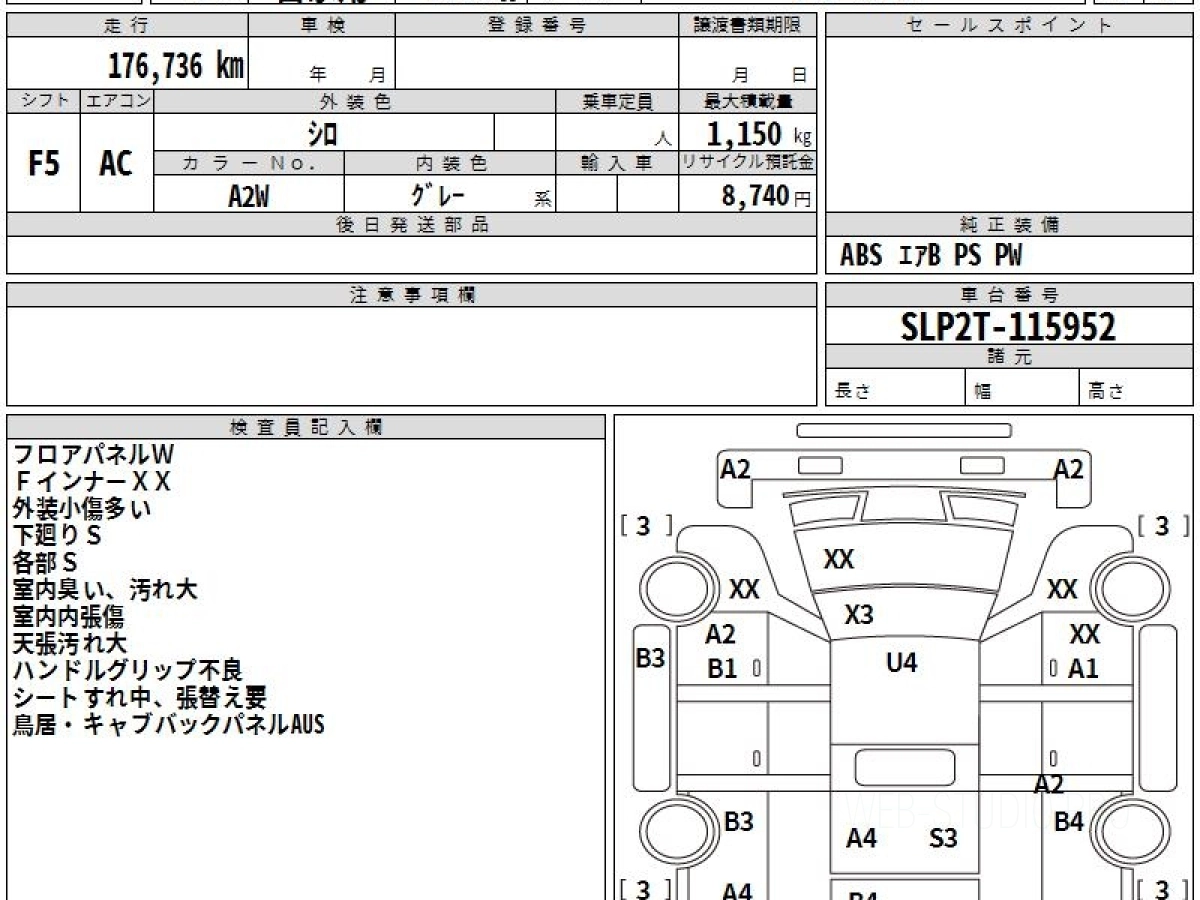Select the chassis number SLP2T-115952
Screen dimensions: 1200x900
(x=1008, y=326)
